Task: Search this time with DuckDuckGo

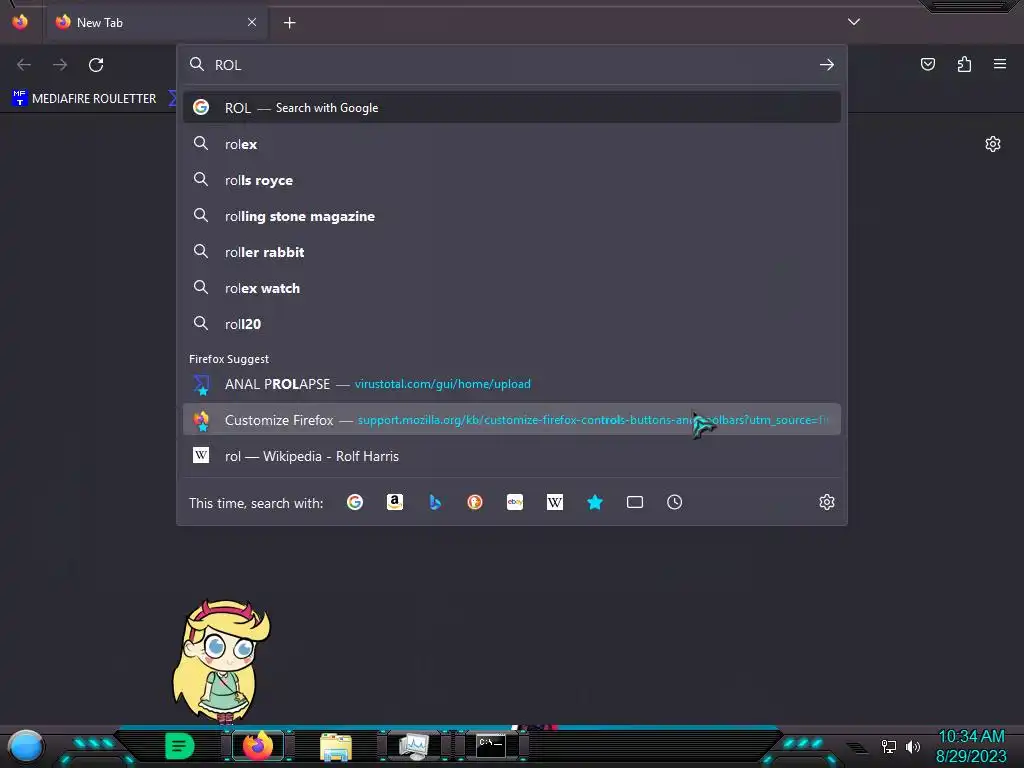Action: coord(475,502)
